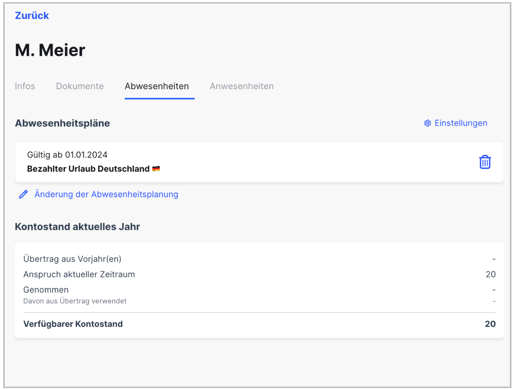Viewport: 513px width, 389px height.
Task: Click Änderung der Abwesenheitsplanung link
Action: click(106, 194)
